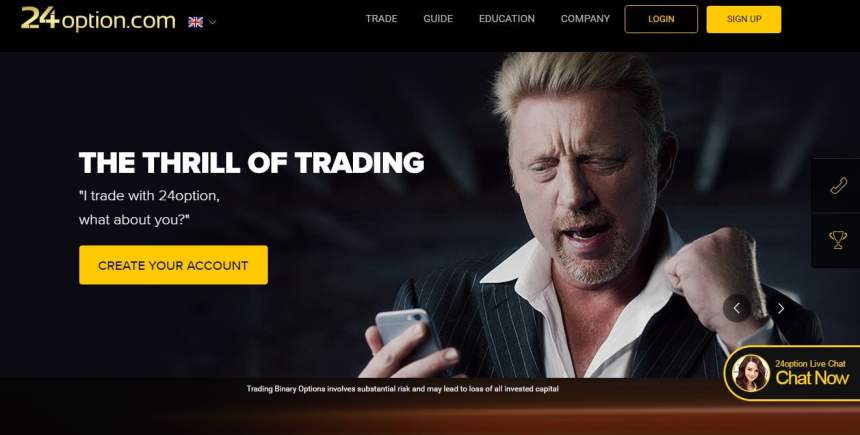Click the binary options risk warning text
This screenshot has width=860, height=435.
tap(402, 388)
